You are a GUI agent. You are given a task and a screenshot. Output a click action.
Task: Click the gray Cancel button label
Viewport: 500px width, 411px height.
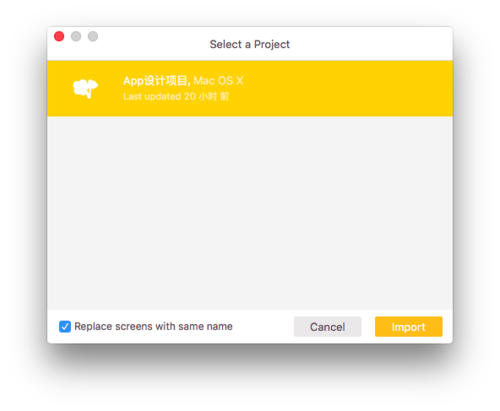pyautogui.click(x=327, y=327)
